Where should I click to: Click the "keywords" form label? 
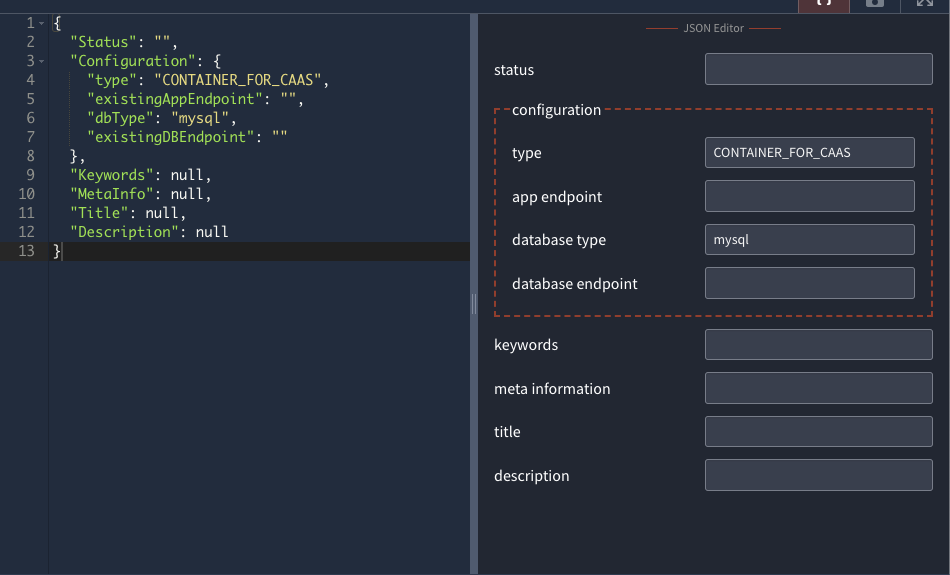click(x=526, y=345)
